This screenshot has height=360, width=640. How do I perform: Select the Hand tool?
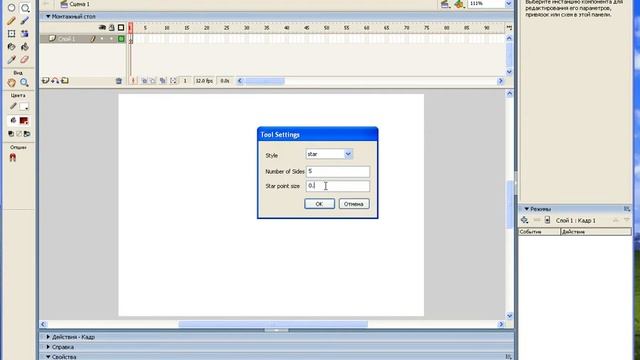tap(11, 83)
